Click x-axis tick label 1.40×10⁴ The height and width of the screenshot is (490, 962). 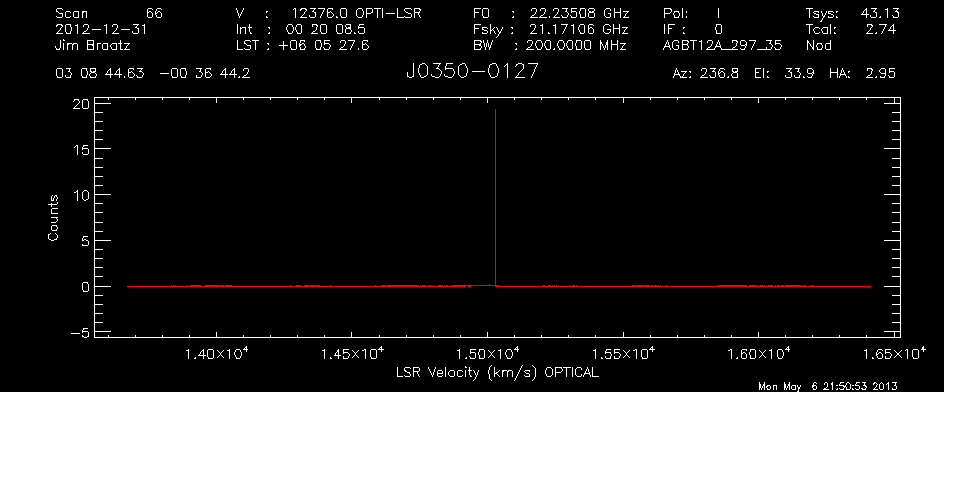click(217, 354)
